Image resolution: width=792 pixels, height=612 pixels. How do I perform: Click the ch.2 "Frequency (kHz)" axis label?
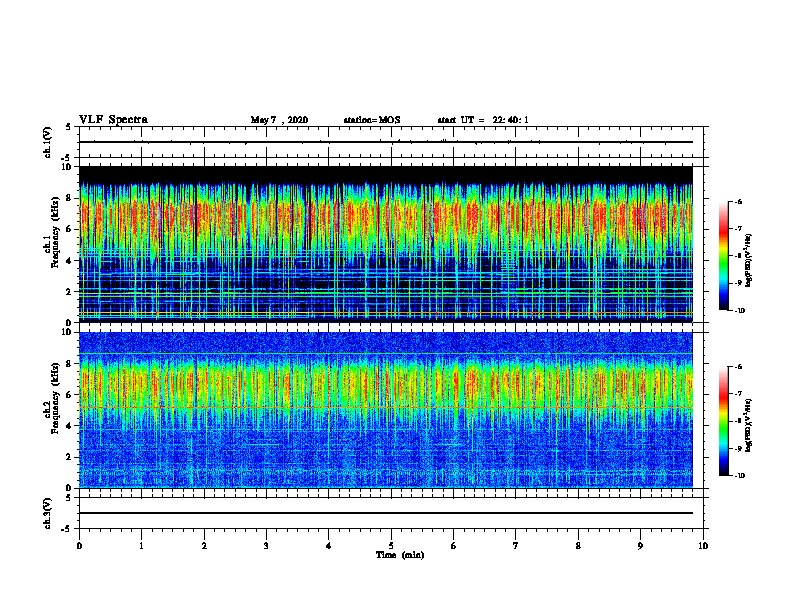pos(55,398)
